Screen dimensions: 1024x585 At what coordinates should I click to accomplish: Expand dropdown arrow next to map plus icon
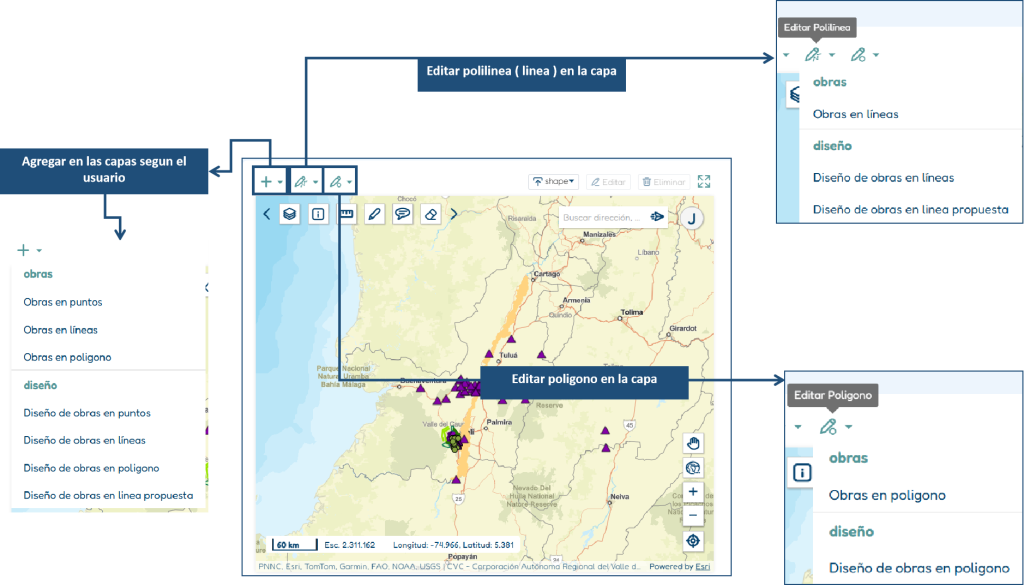coord(280,182)
